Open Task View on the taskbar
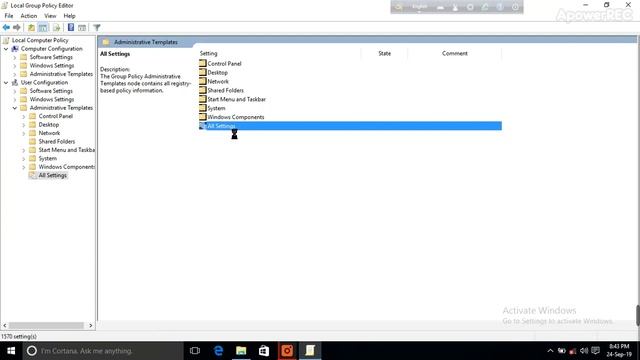The image size is (640, 360). coord(195,351)
